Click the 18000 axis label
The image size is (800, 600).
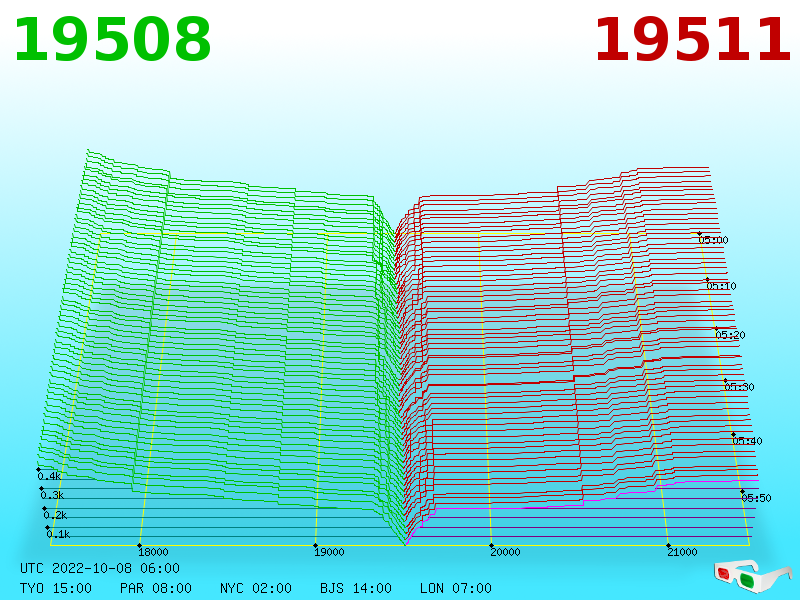coord(153,552)
